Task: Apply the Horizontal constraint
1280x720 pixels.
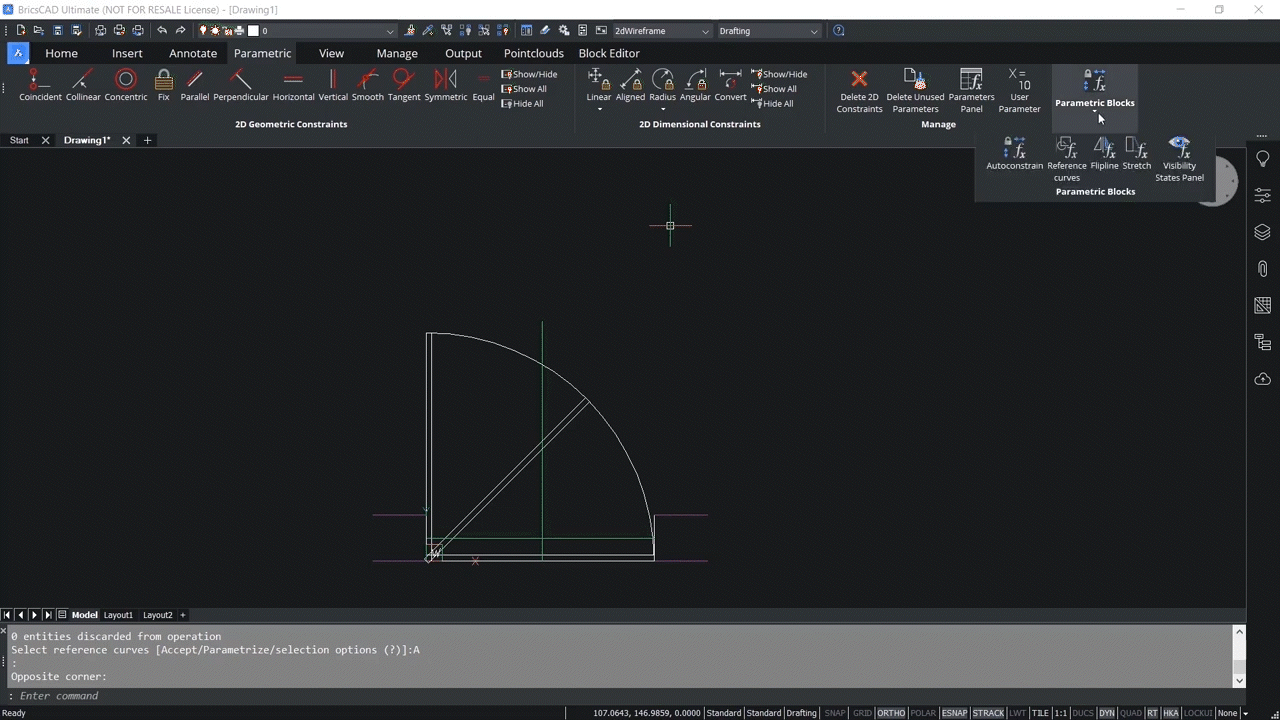Action: (x=293, y=85)
